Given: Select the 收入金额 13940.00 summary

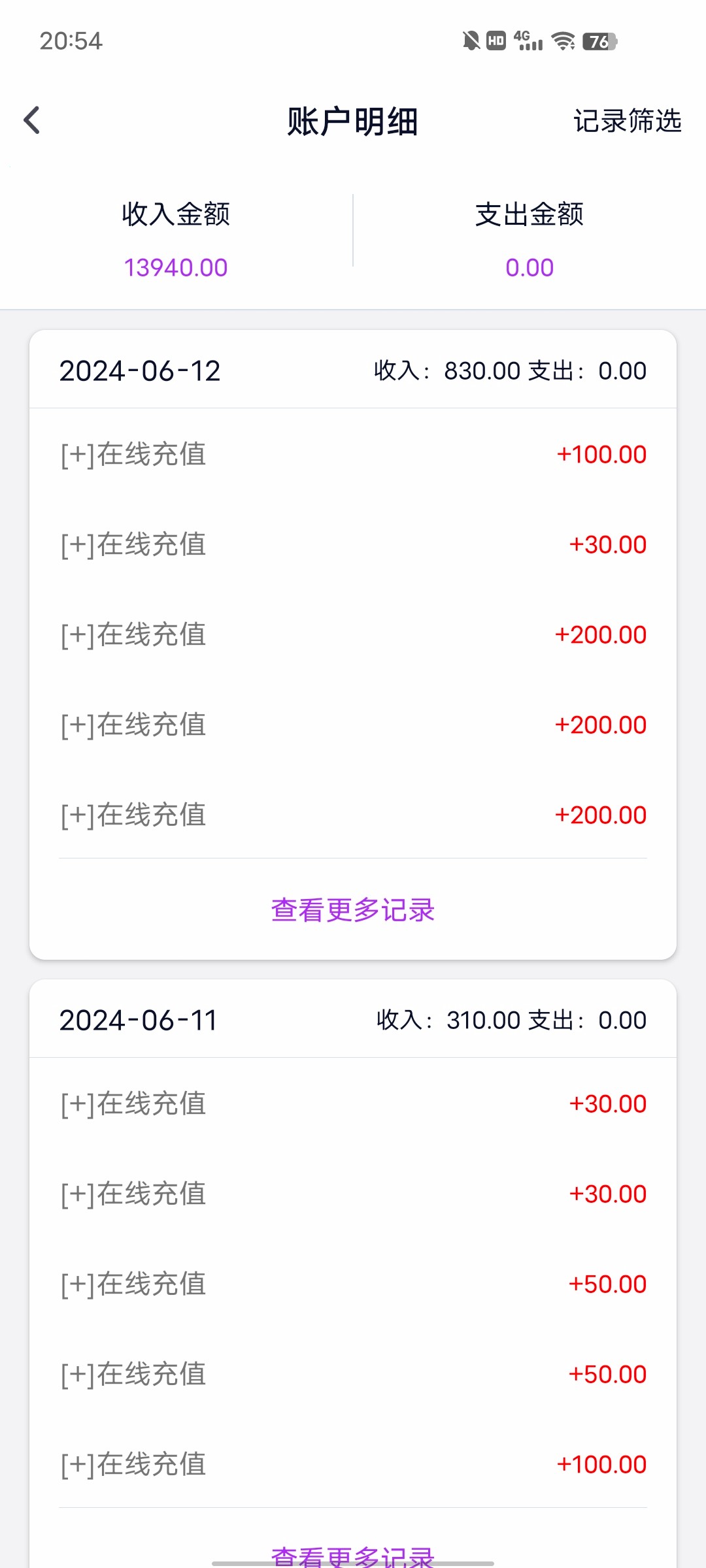Looking at the screenshot, I should point(176,240).
